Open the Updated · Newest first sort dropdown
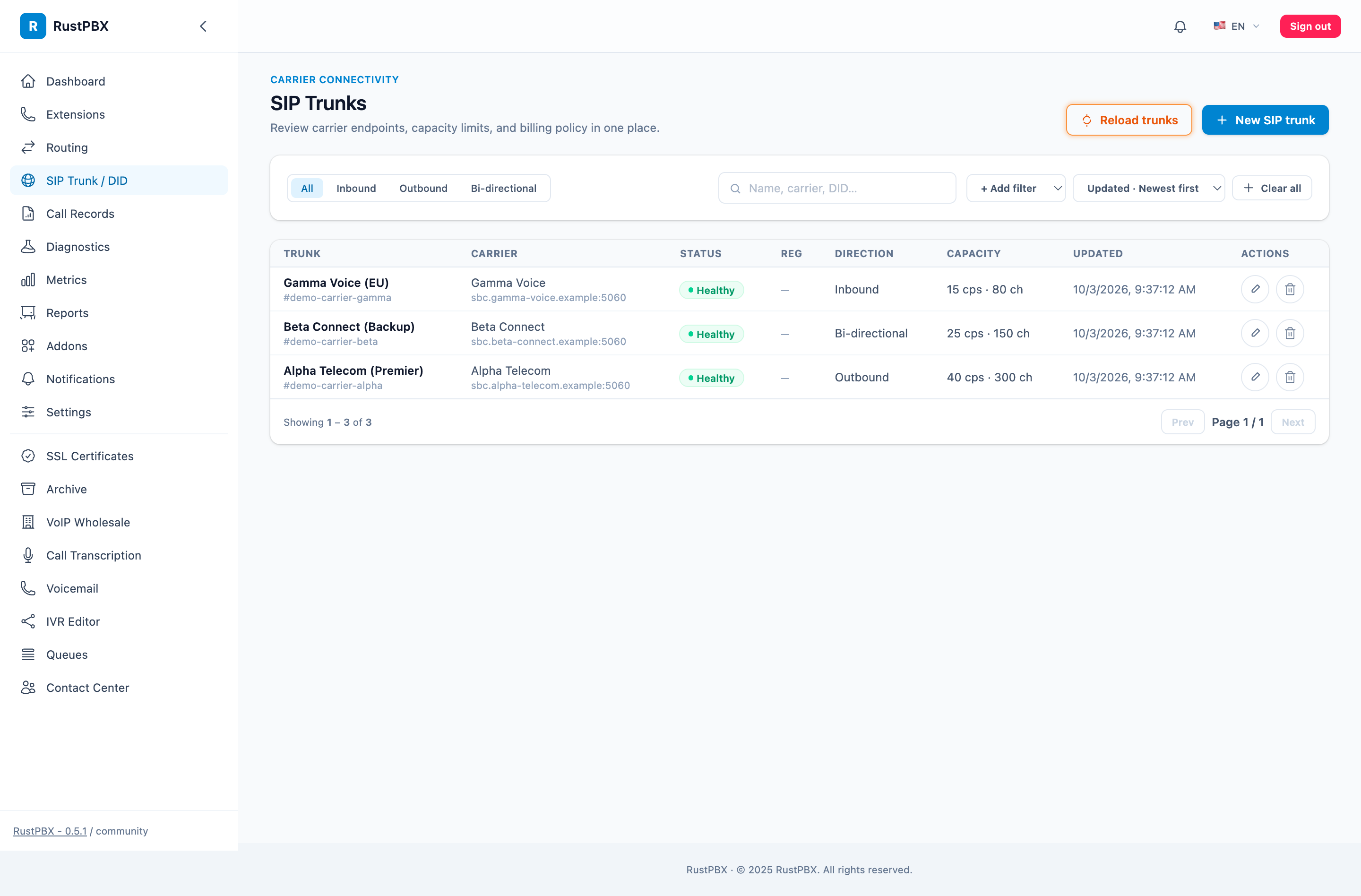 (x=1148, y=188)
